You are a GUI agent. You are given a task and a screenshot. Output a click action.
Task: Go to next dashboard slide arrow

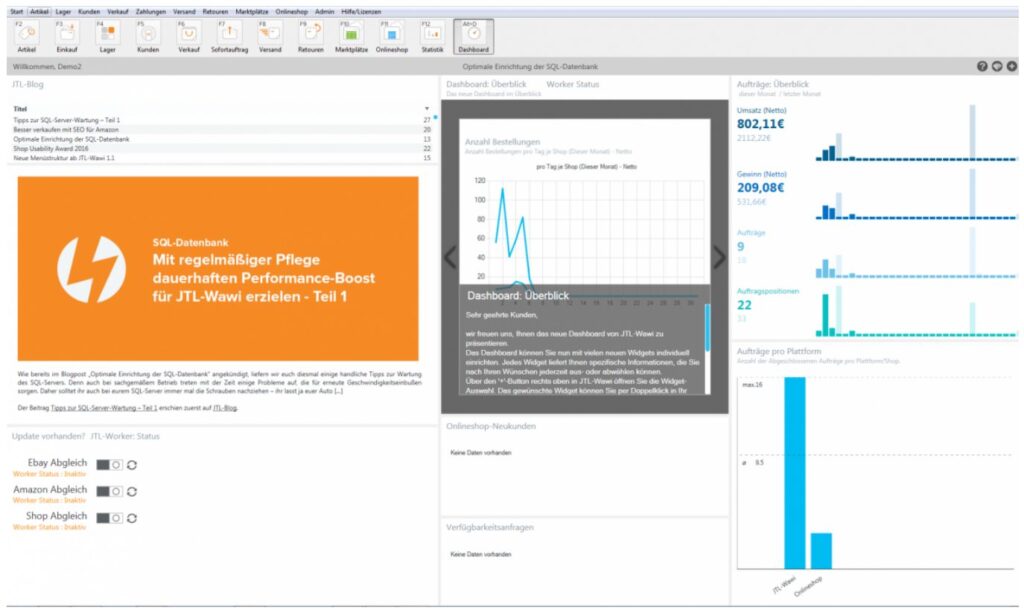pyautogui.click(x=719, y=257)
